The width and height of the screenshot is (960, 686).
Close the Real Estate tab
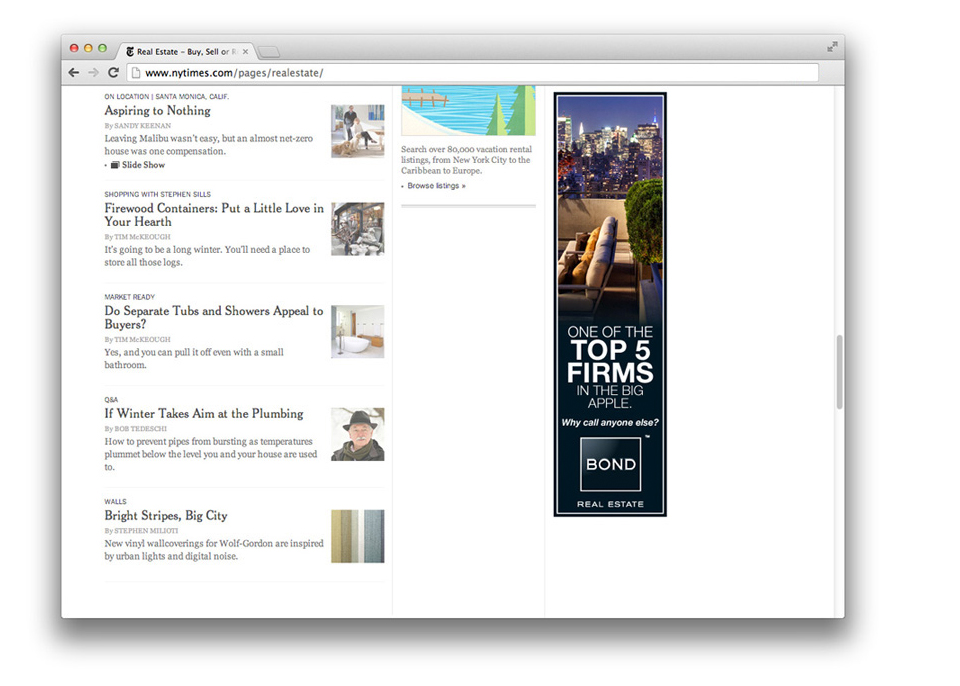click(245, 51)
